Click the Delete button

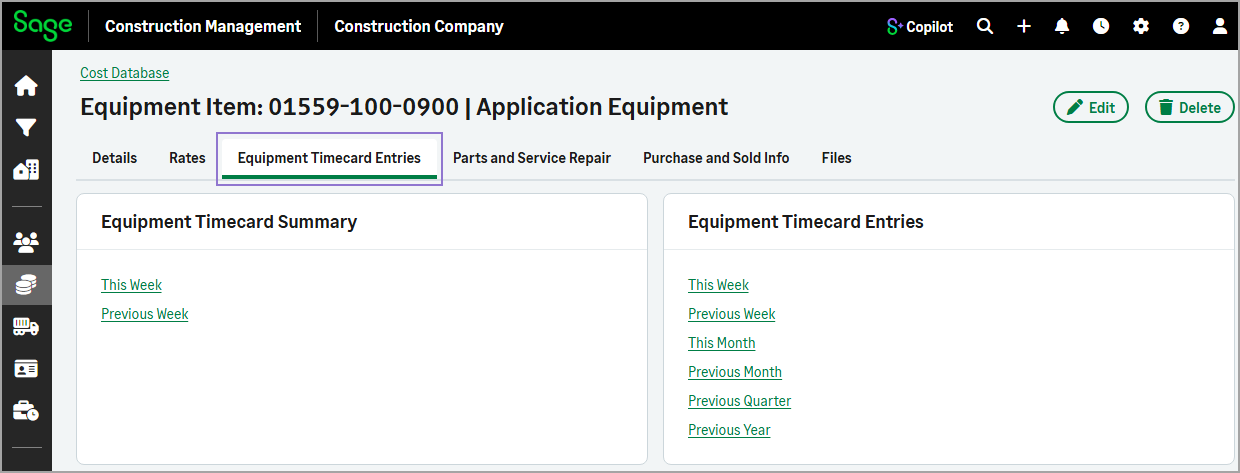(x=1190, y=108)
